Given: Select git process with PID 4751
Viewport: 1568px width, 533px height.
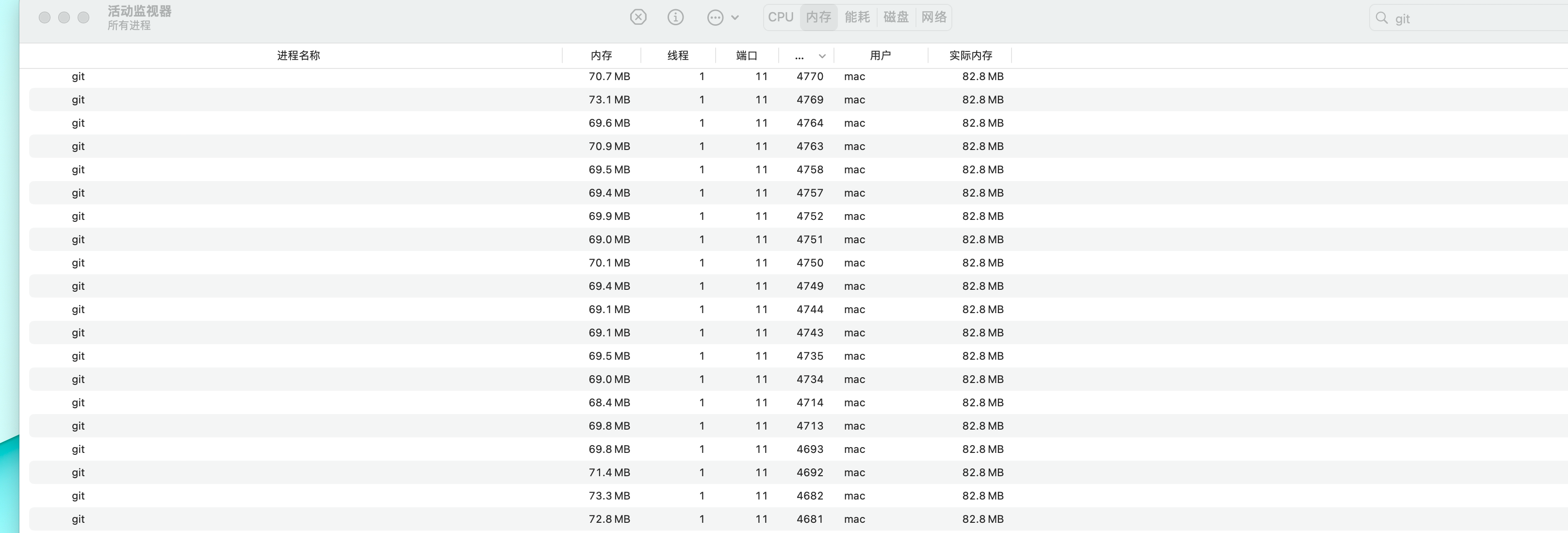Looking at the screenshot, I should (799, 239).
